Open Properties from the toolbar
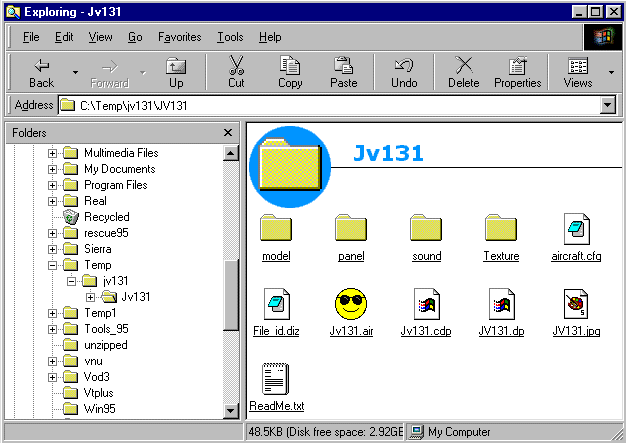626x443 pixels. [x=517, y=66]
